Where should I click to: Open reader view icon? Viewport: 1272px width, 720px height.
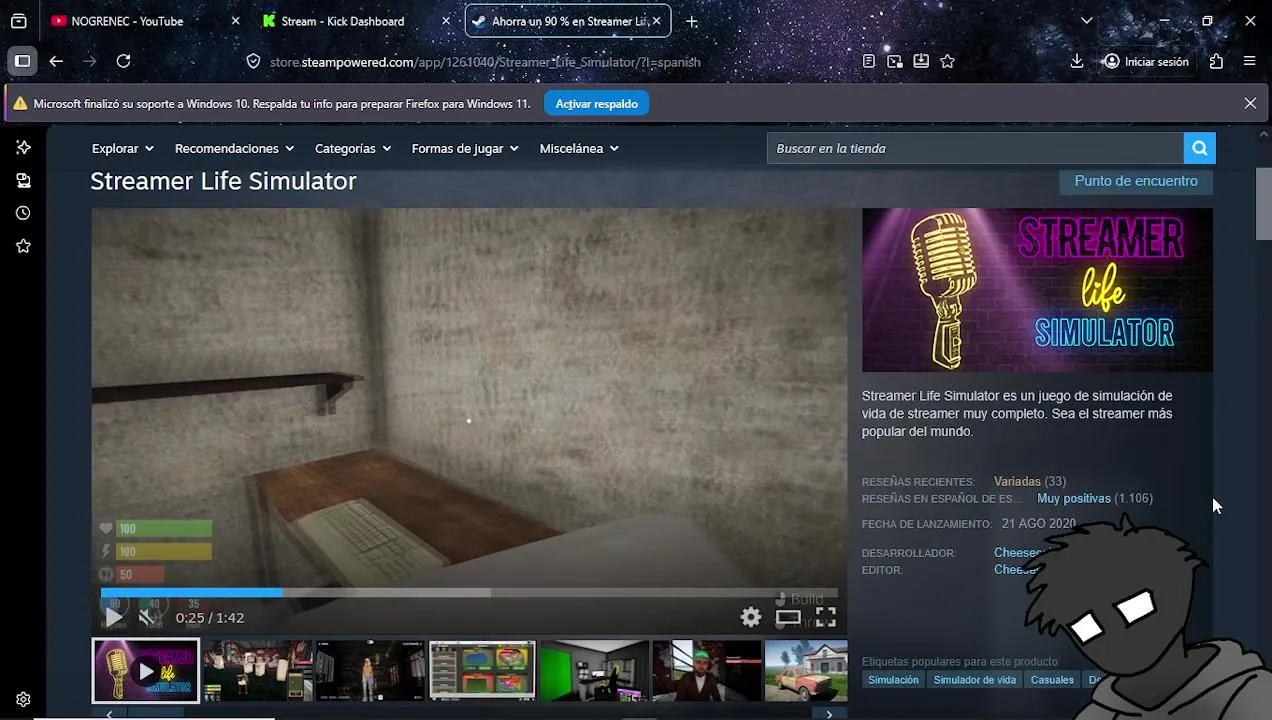[x=869, y=61]
